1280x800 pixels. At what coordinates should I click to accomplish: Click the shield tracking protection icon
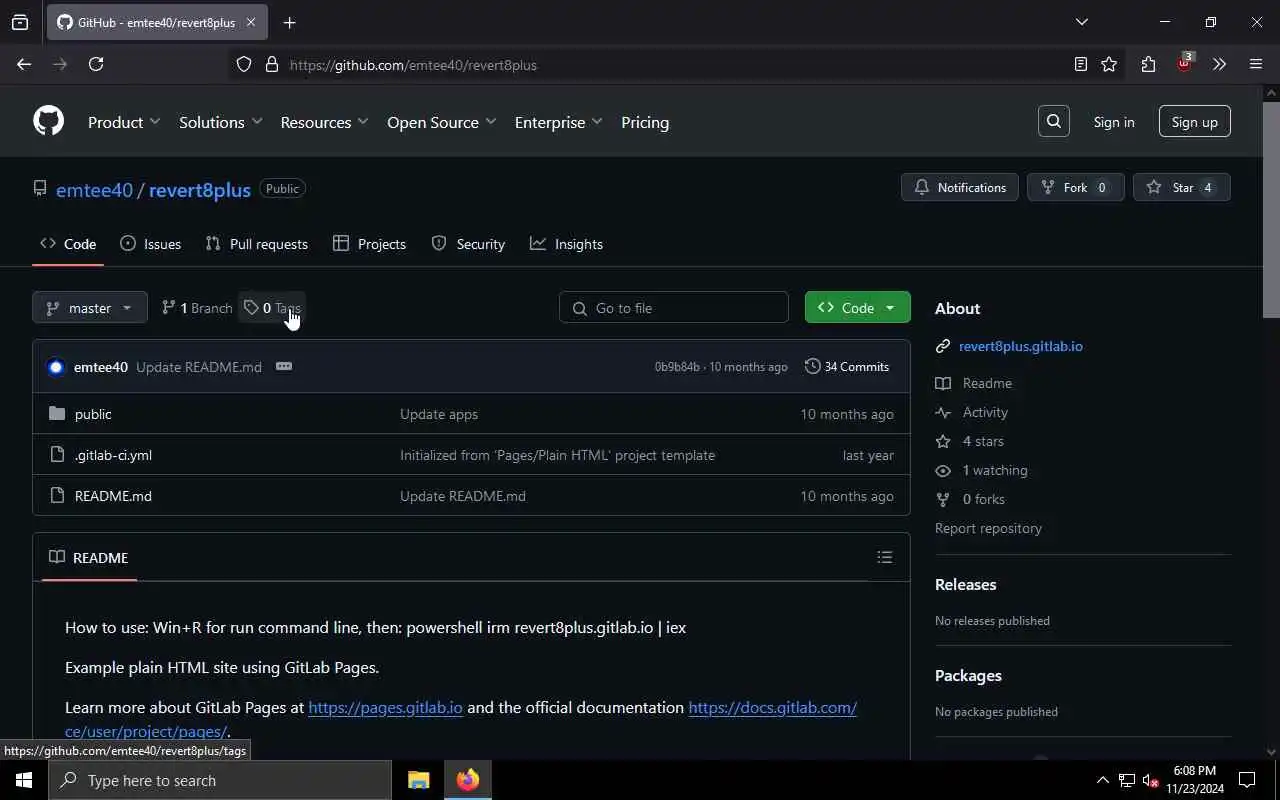[244, 64]
